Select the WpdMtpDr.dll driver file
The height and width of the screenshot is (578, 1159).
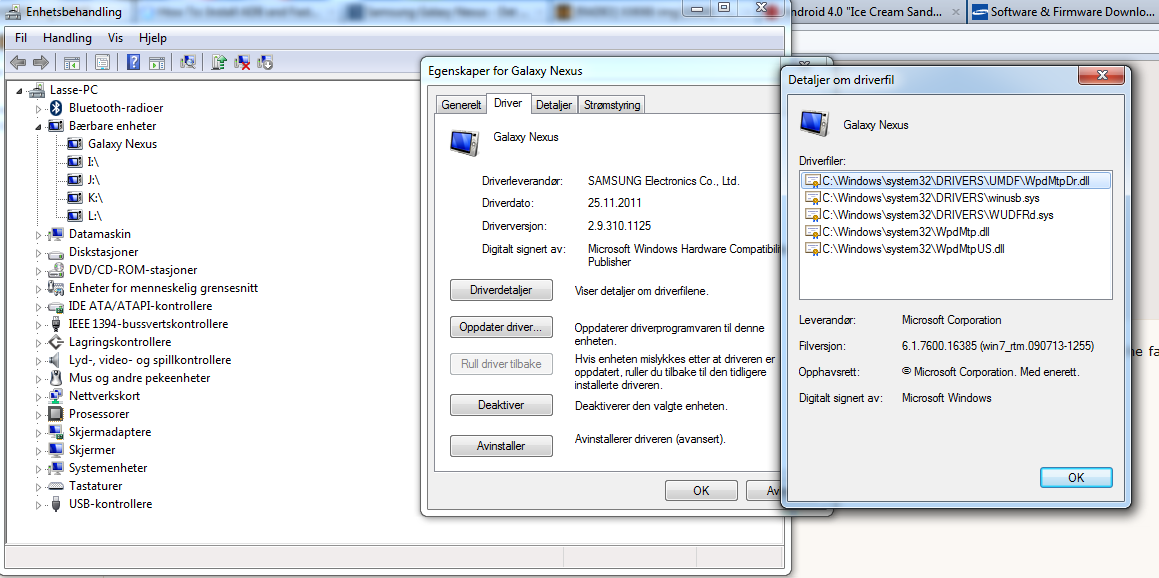tap(956, 180)
